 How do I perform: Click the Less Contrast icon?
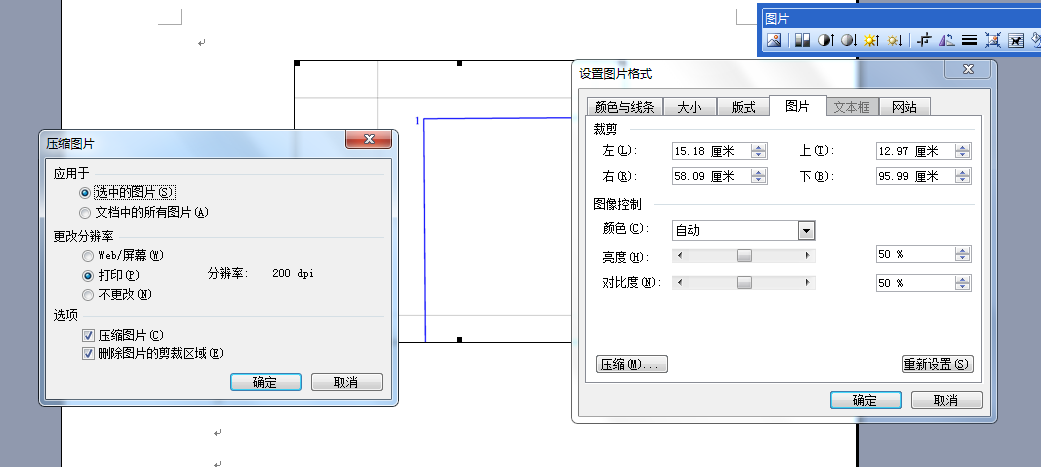pos(848,41)
